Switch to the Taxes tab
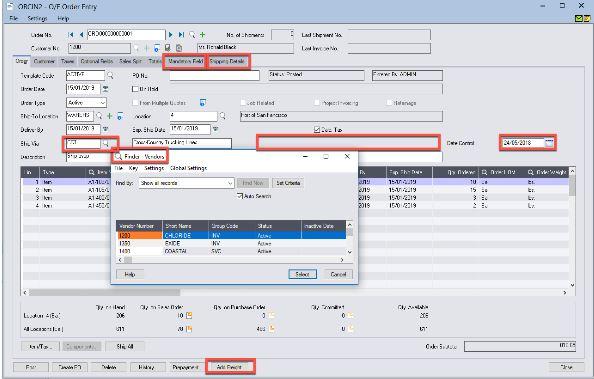The image size is (594, 379). [x=67, y=61]
